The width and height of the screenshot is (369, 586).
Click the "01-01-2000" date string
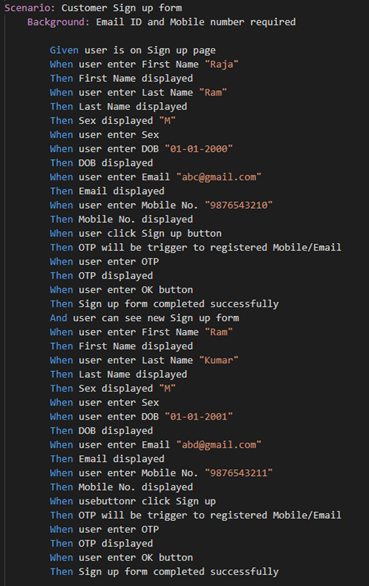coord(199,149)
